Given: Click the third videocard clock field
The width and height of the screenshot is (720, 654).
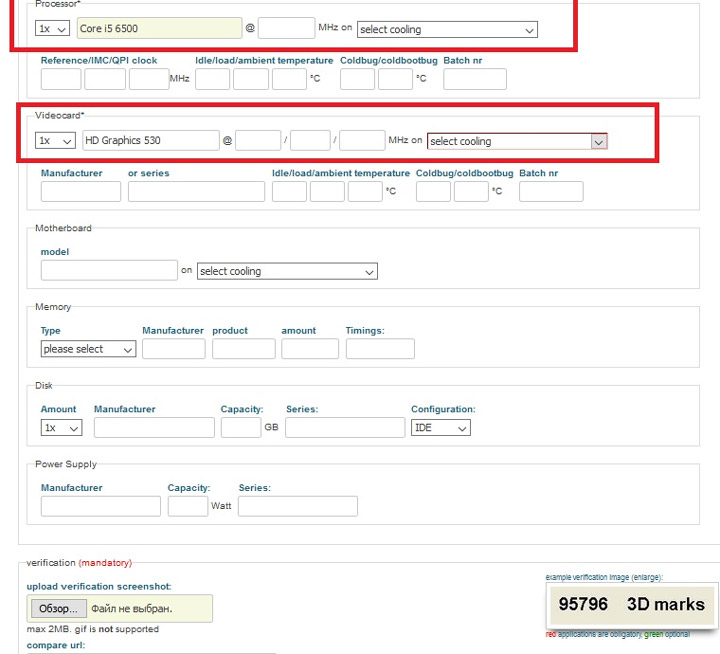Looking at the screenshot, I should 362,141.
